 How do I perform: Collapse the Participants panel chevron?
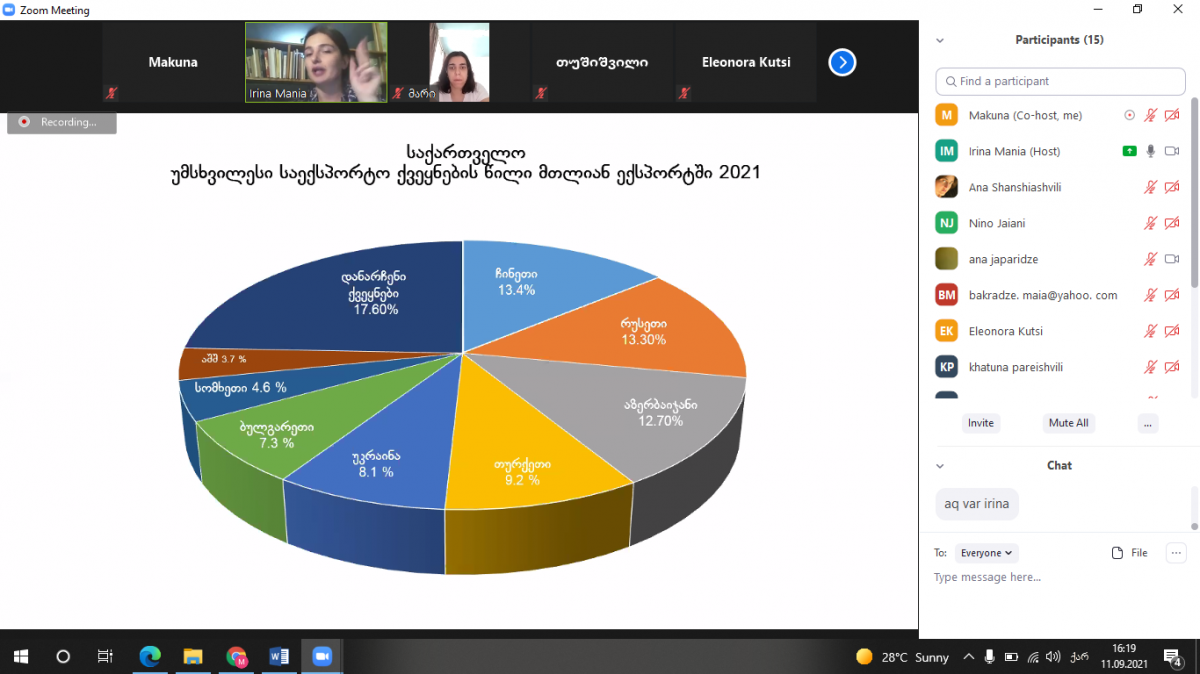coord(940,41)
